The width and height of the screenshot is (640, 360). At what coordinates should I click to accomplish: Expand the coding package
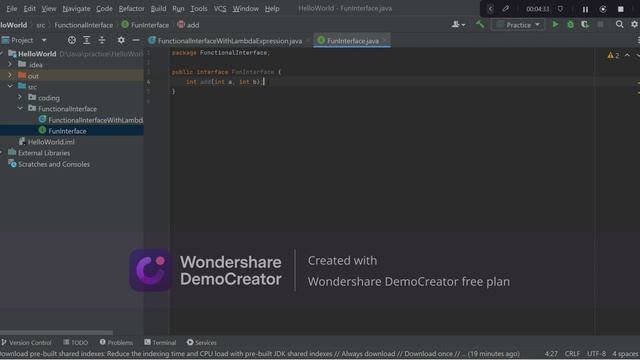click(x=20, y=98)
